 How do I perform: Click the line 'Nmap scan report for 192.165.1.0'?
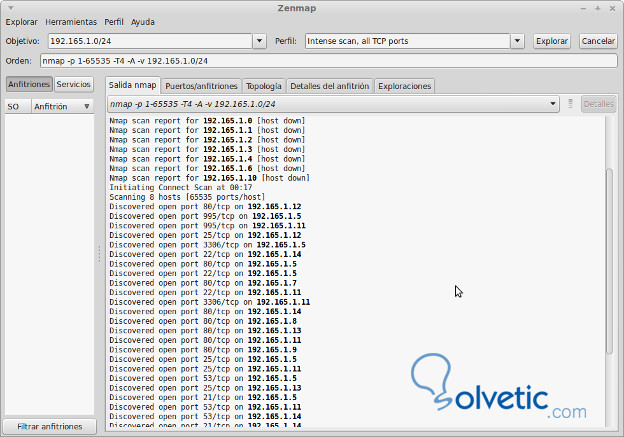pyautogui.click(x=207, y=121)
